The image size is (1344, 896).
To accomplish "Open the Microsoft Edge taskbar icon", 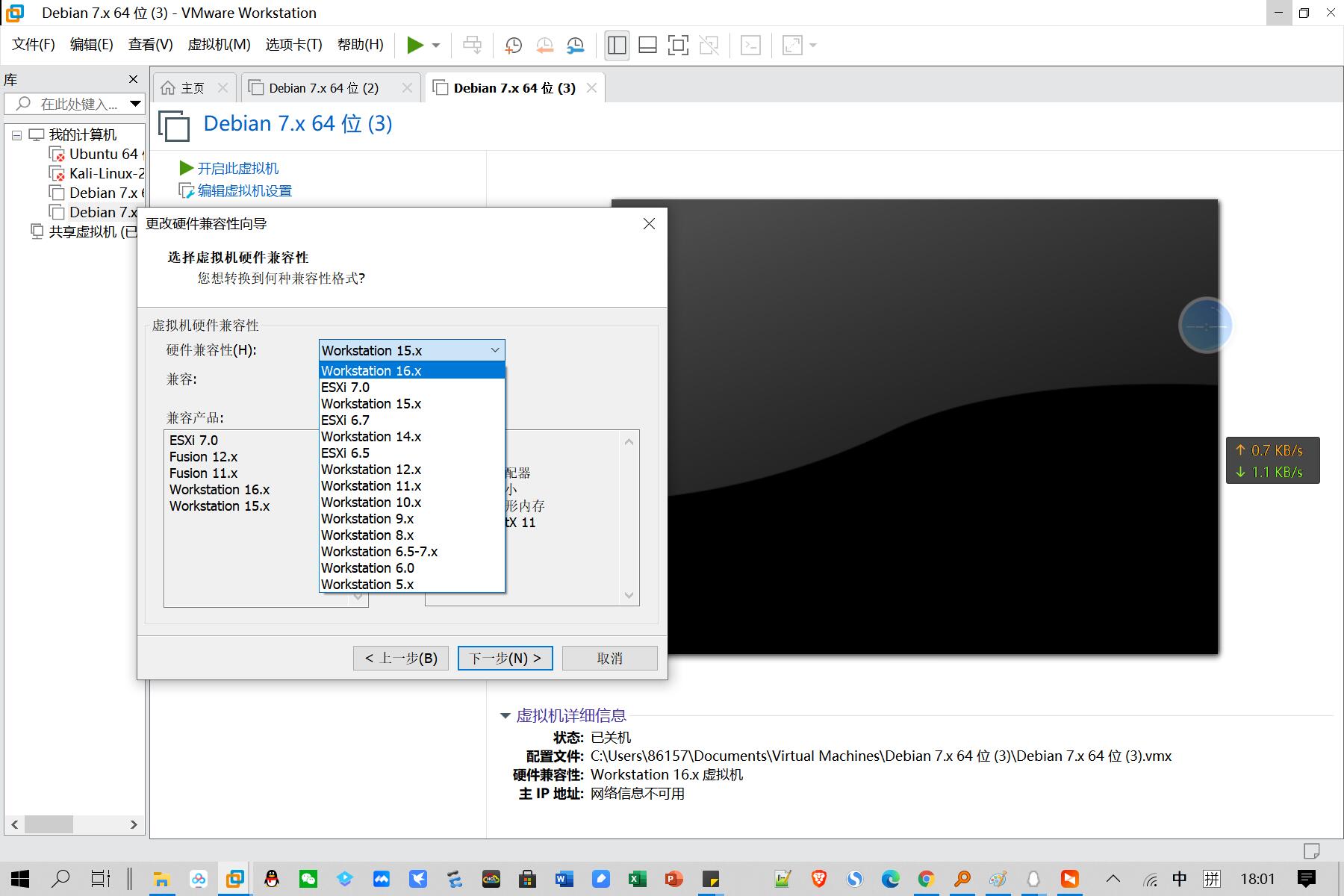I will coord(890,879).
